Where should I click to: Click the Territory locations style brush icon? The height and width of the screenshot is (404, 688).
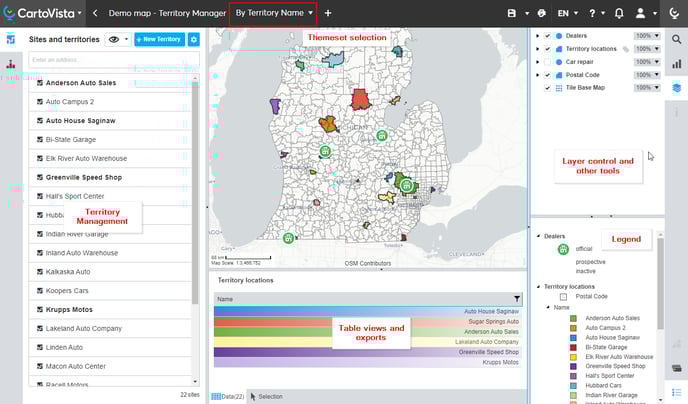[x=626, y=49]
